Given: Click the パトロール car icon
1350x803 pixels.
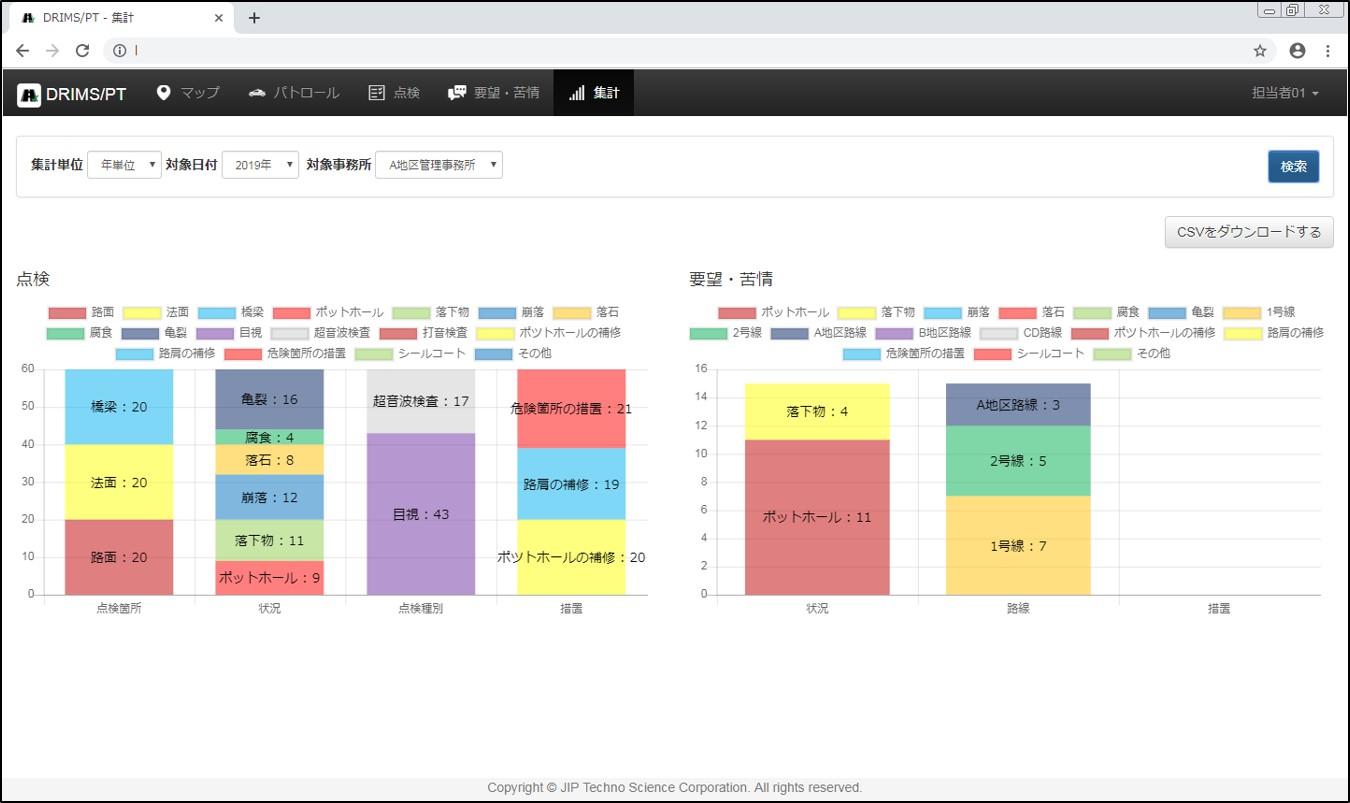Looking at the screenshot, I should (257, 93).
